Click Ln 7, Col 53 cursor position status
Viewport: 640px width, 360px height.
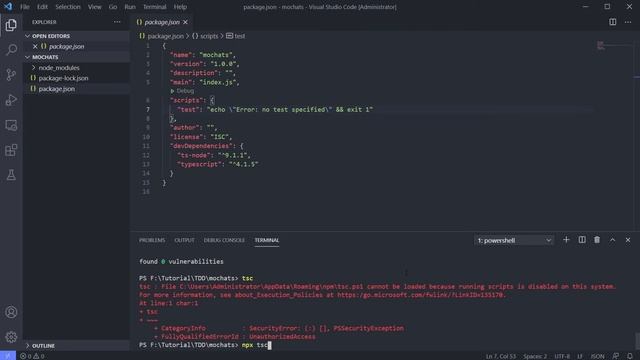tap(501, 356)
